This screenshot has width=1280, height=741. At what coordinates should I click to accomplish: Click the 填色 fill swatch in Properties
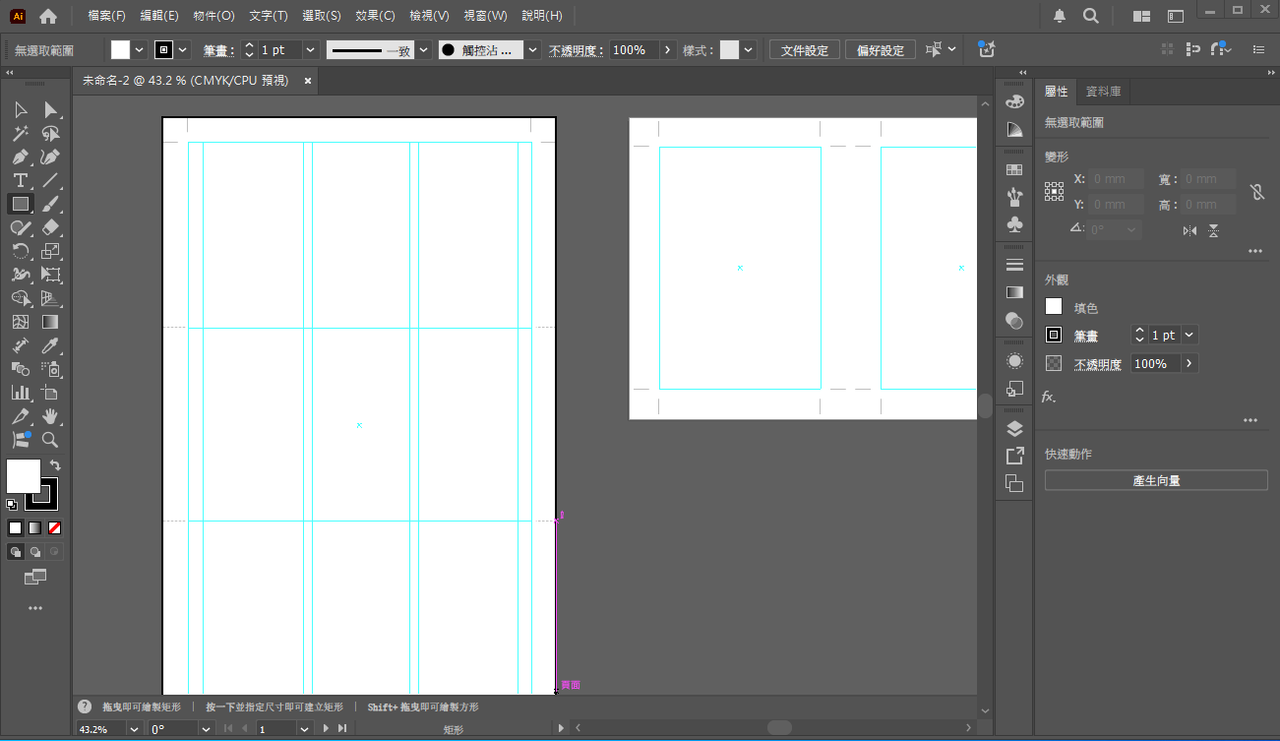click(1054, 307)
